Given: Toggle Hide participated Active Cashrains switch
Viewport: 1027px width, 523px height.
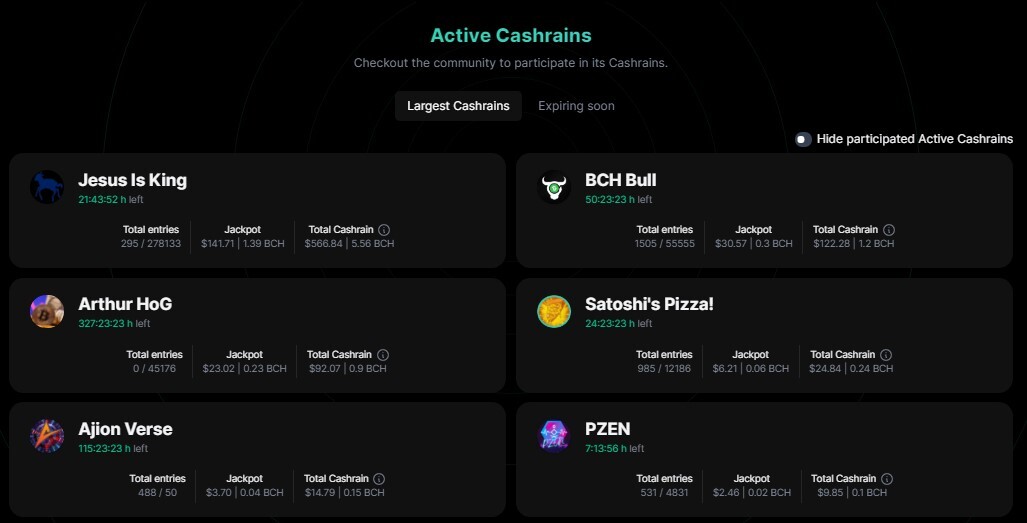Looking at the screenshot, I should [803, 139].
